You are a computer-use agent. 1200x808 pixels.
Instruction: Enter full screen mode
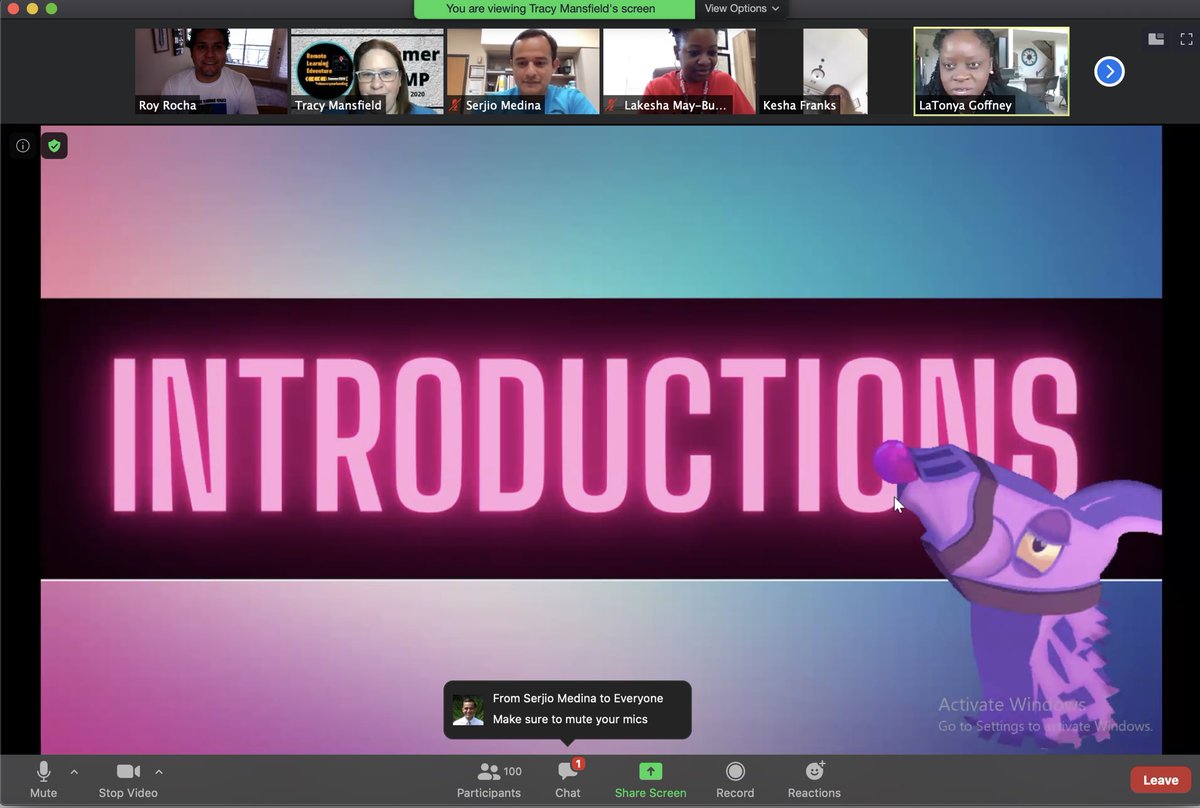(1186, 39)
